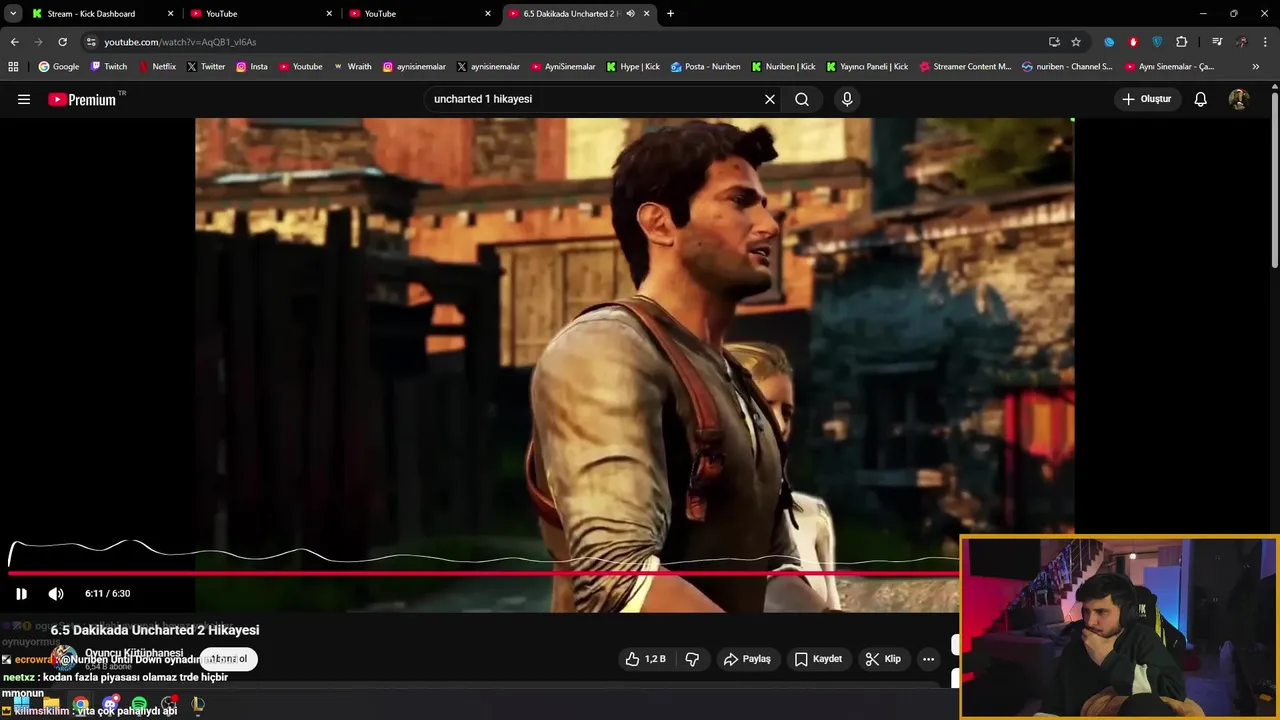
Task: Go back with the browser back arrow
Action: (14, 42)
